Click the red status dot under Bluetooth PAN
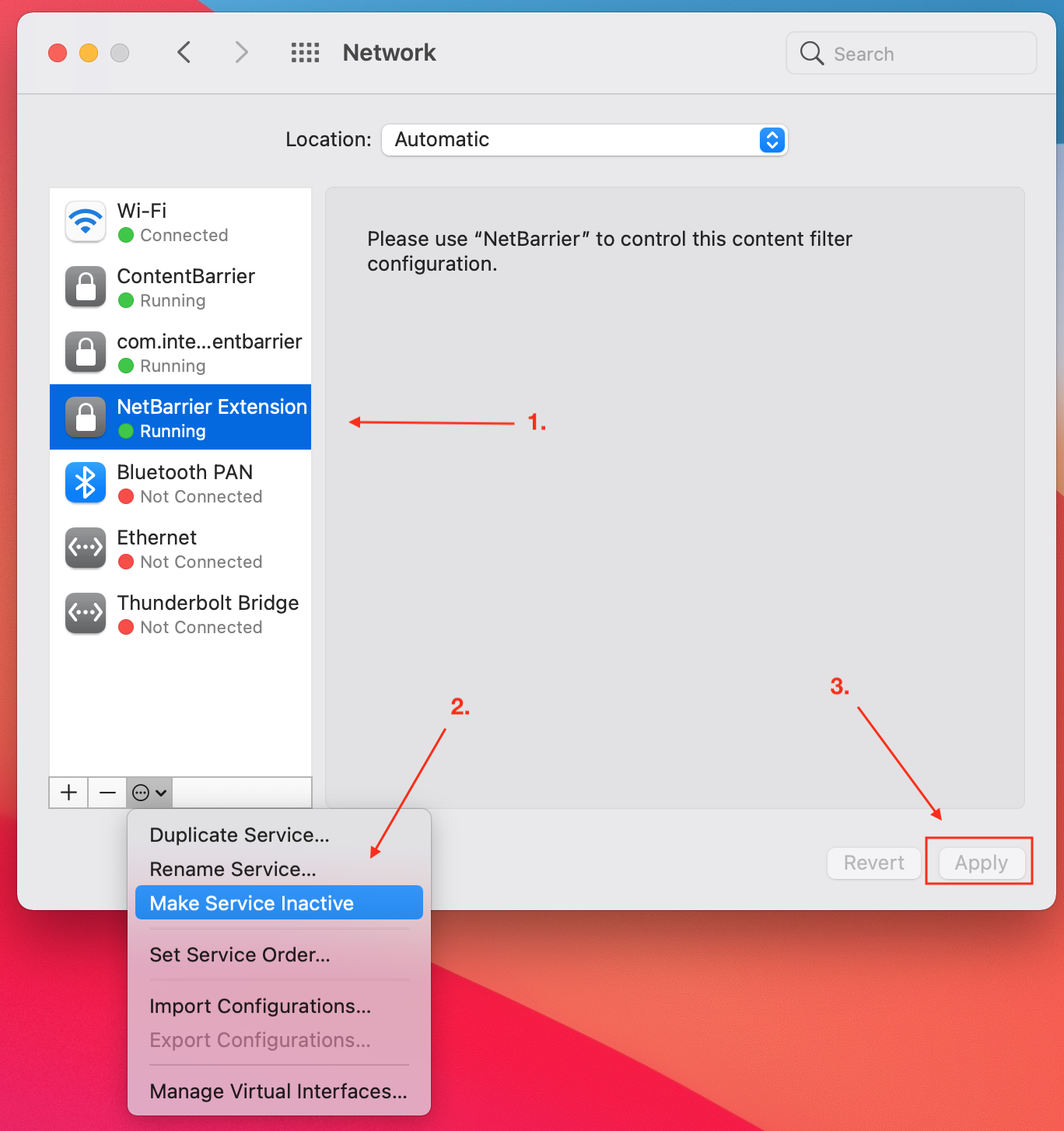 [126, 496]
